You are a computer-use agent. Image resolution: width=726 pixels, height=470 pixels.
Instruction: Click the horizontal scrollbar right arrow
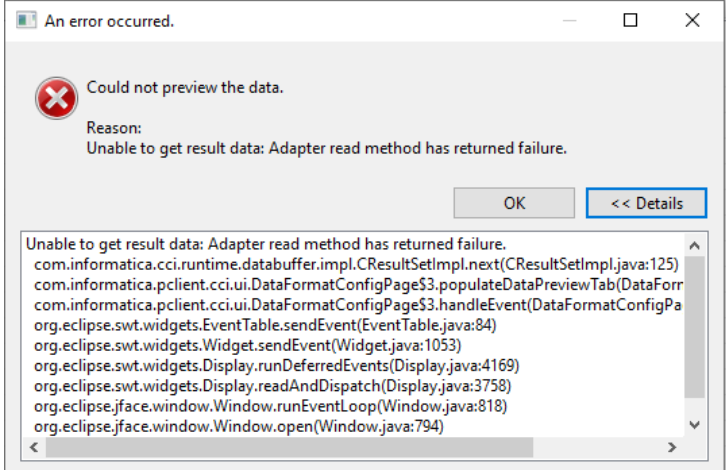672,447
